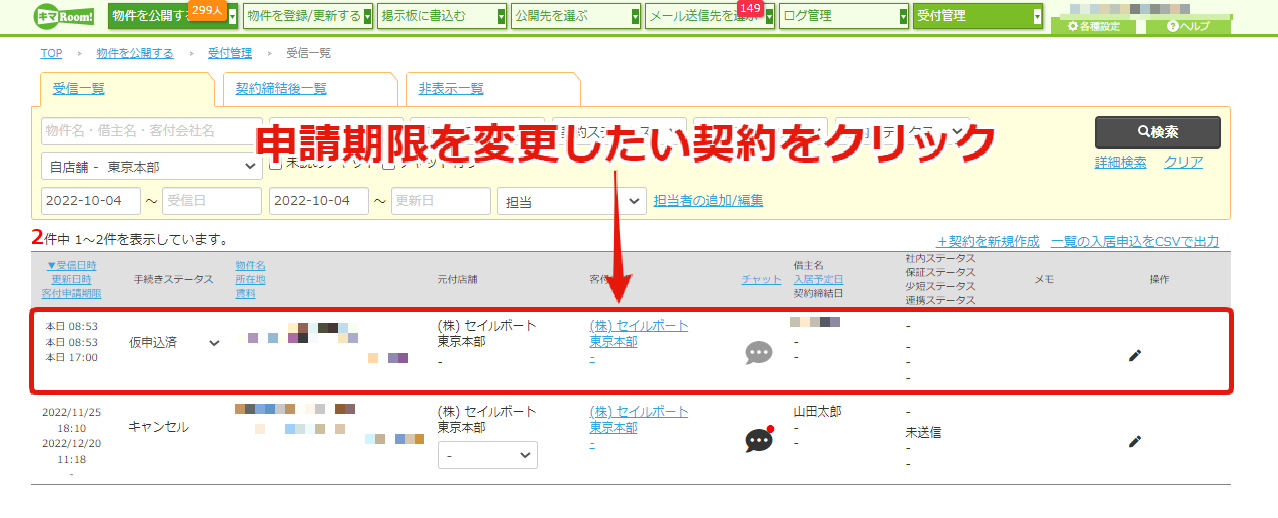Sort by 物件名 column header

point(250,265)
